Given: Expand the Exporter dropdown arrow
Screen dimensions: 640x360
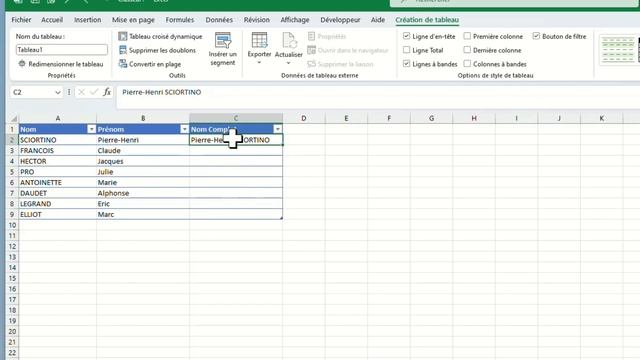Looking at the screenshot, I should coord(259,62).
